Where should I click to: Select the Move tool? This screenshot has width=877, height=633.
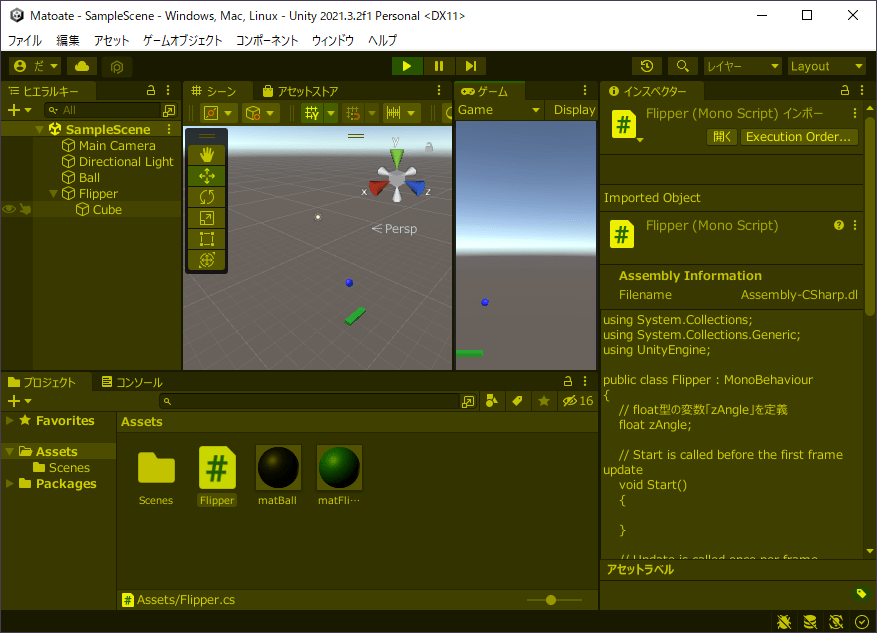coord(206,176)
